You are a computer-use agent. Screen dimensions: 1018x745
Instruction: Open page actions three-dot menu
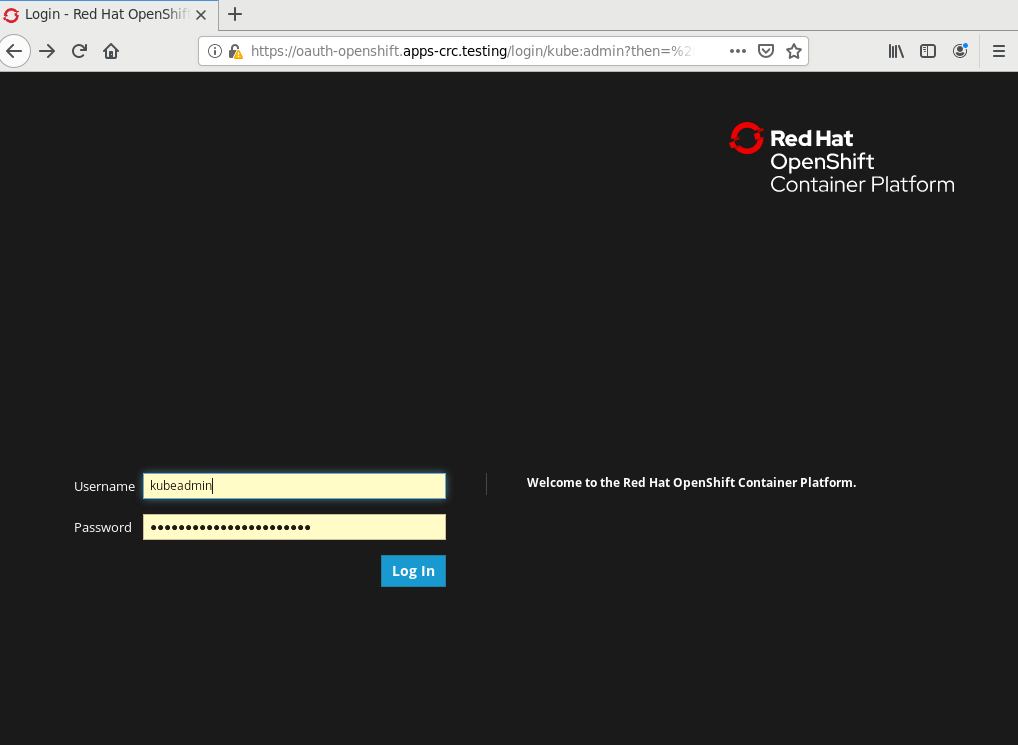click(738, 51)
